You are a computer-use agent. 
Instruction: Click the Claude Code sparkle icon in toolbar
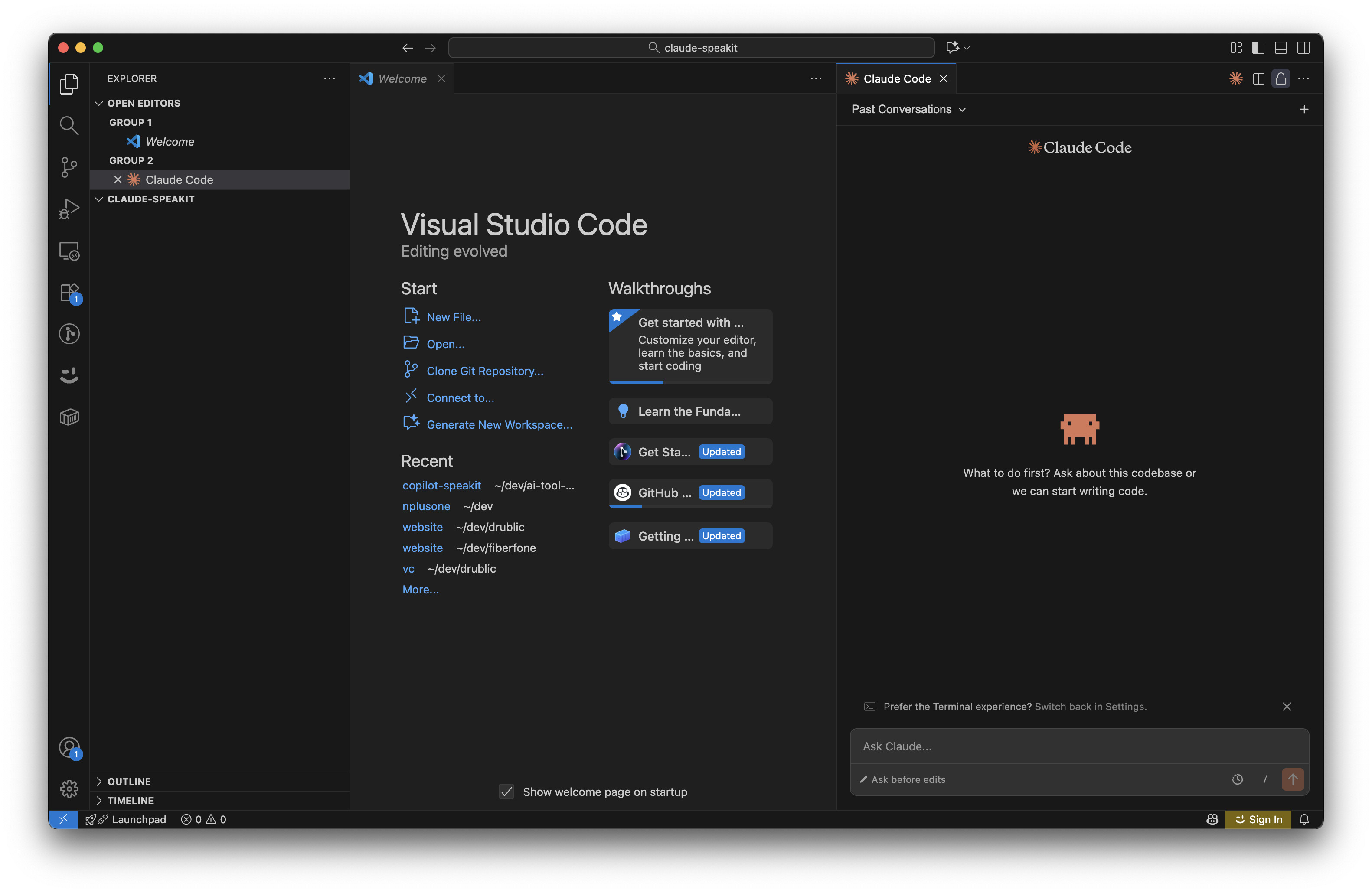[x=1235, y=78]
